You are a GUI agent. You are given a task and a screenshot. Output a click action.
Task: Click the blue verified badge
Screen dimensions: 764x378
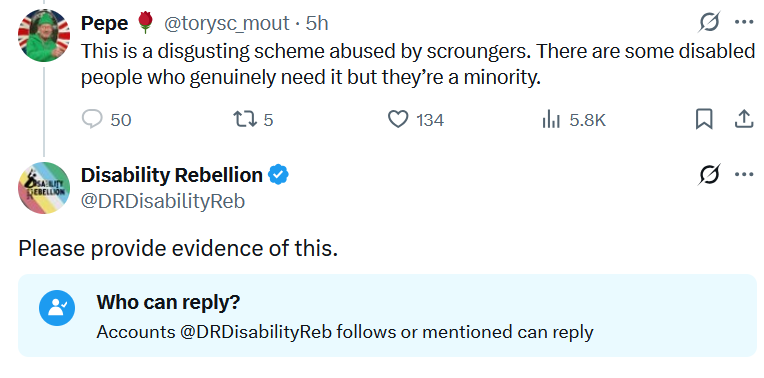(x=278, y=175)
